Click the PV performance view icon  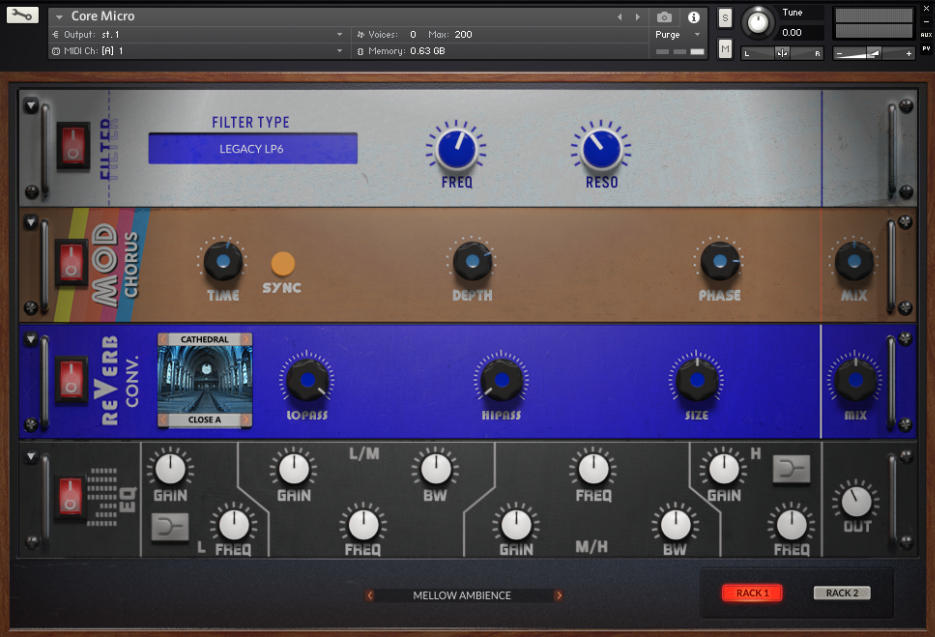tap(927, 46)
